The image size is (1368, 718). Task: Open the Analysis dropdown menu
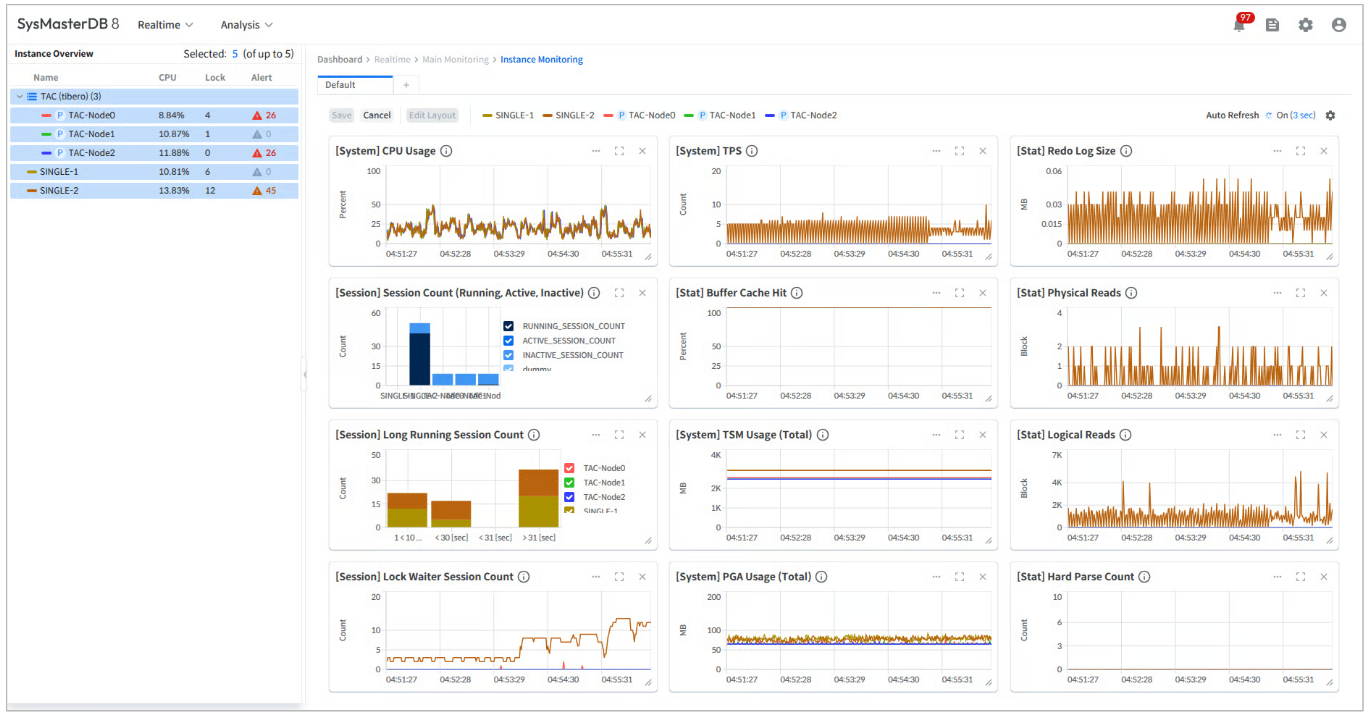246,25
